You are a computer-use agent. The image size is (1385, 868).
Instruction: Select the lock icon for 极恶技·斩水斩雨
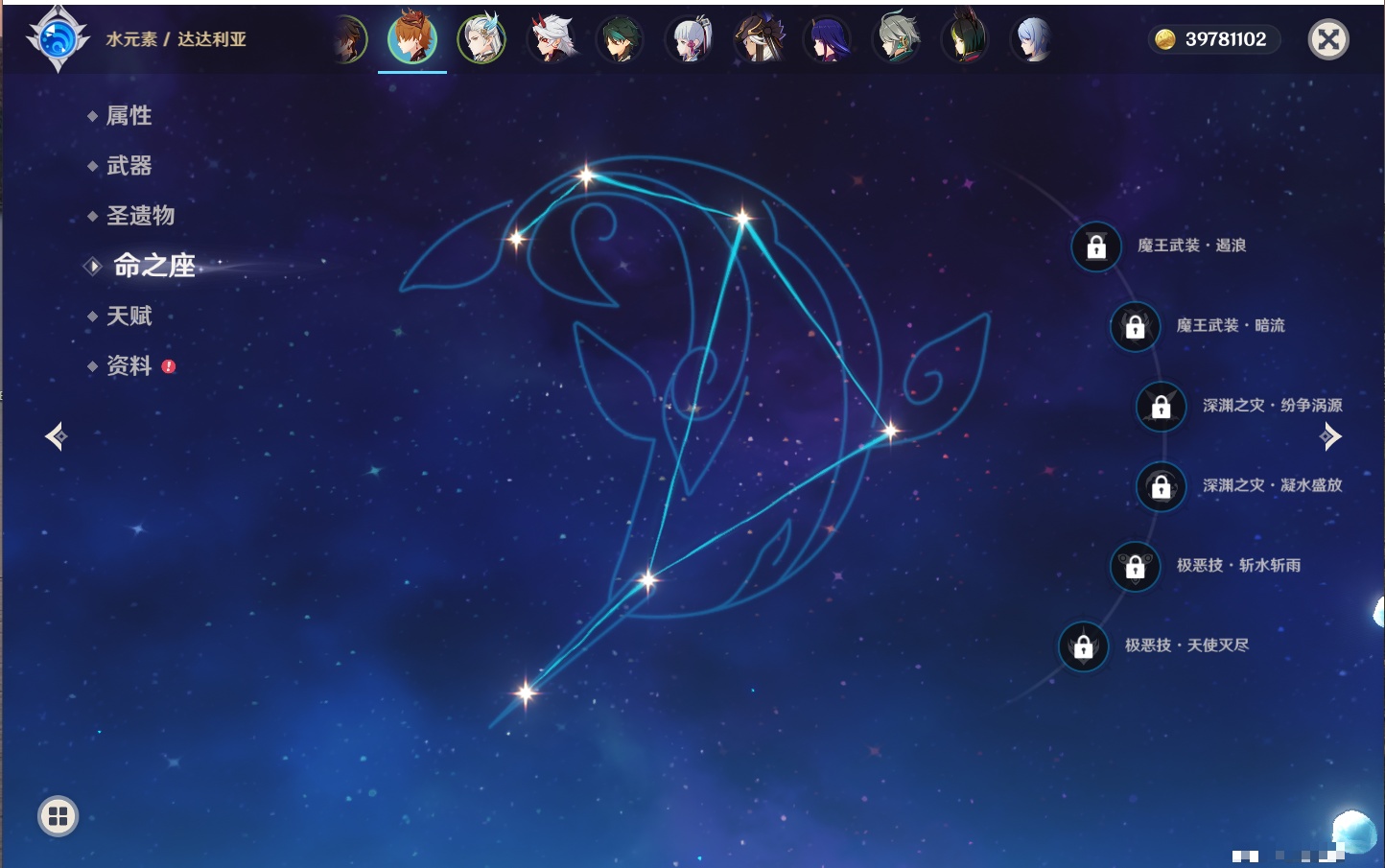pyautogui.click(x=1135, y=566)
